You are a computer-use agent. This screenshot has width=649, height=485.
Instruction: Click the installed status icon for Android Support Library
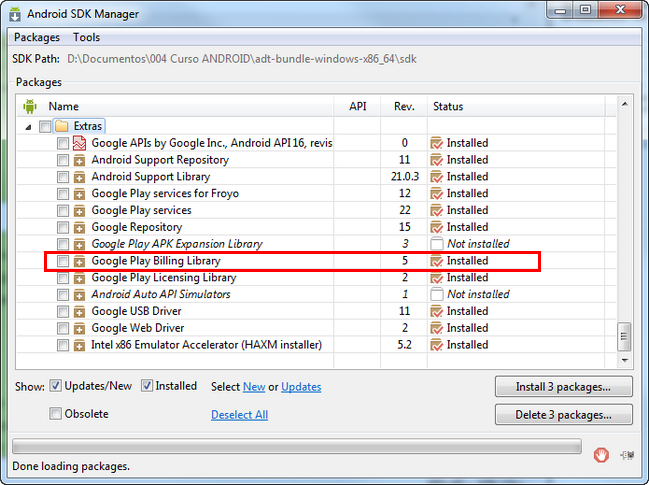point(437,177)
